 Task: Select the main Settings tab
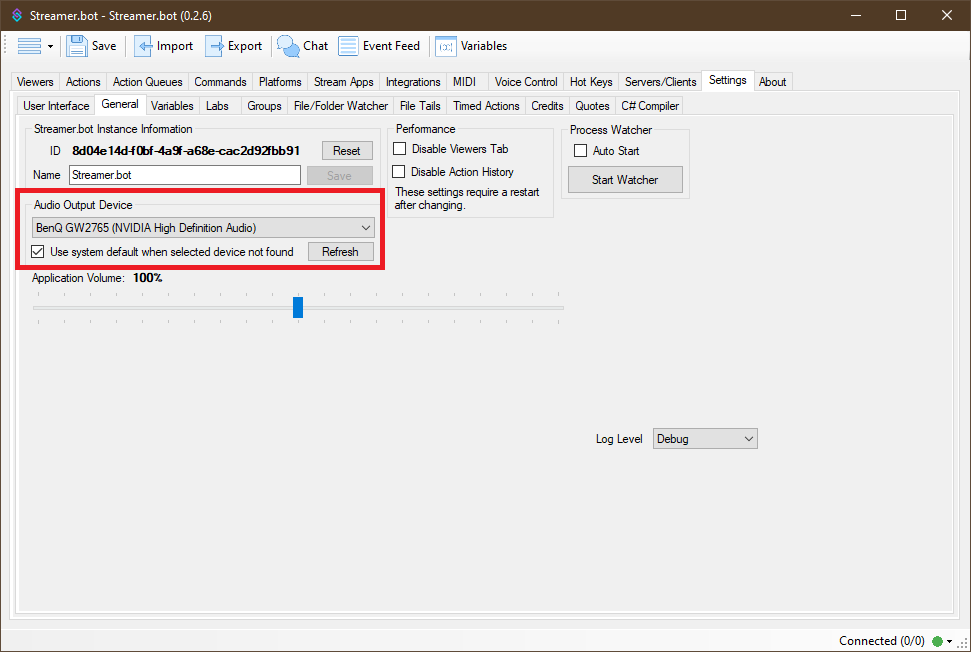point(728,80)
